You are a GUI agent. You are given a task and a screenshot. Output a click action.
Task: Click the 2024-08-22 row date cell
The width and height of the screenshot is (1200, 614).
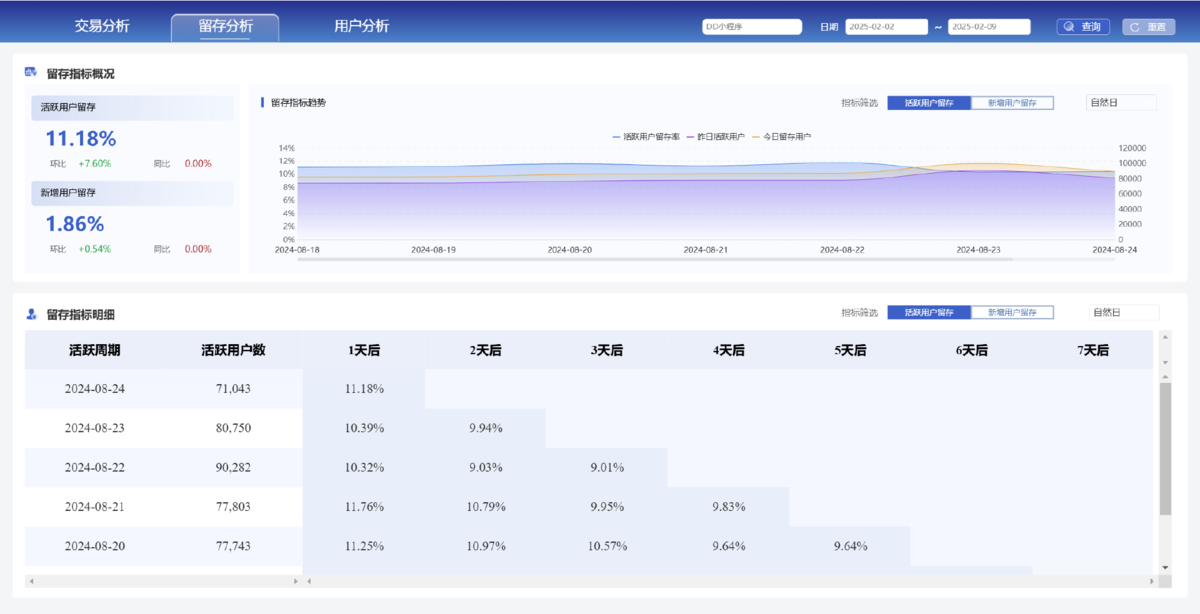[x=95, y=467]
